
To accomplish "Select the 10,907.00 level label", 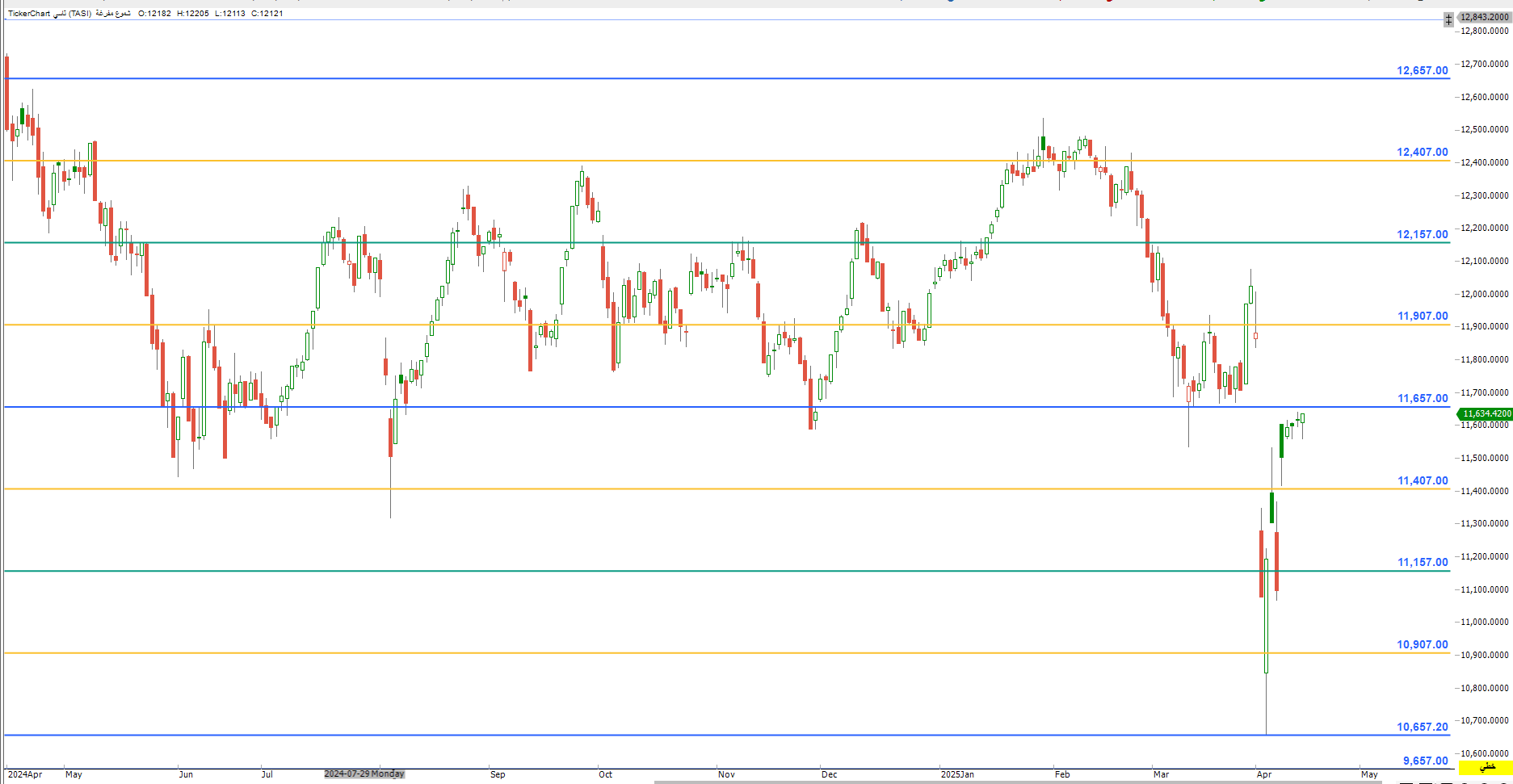I will click(1422, 644).
